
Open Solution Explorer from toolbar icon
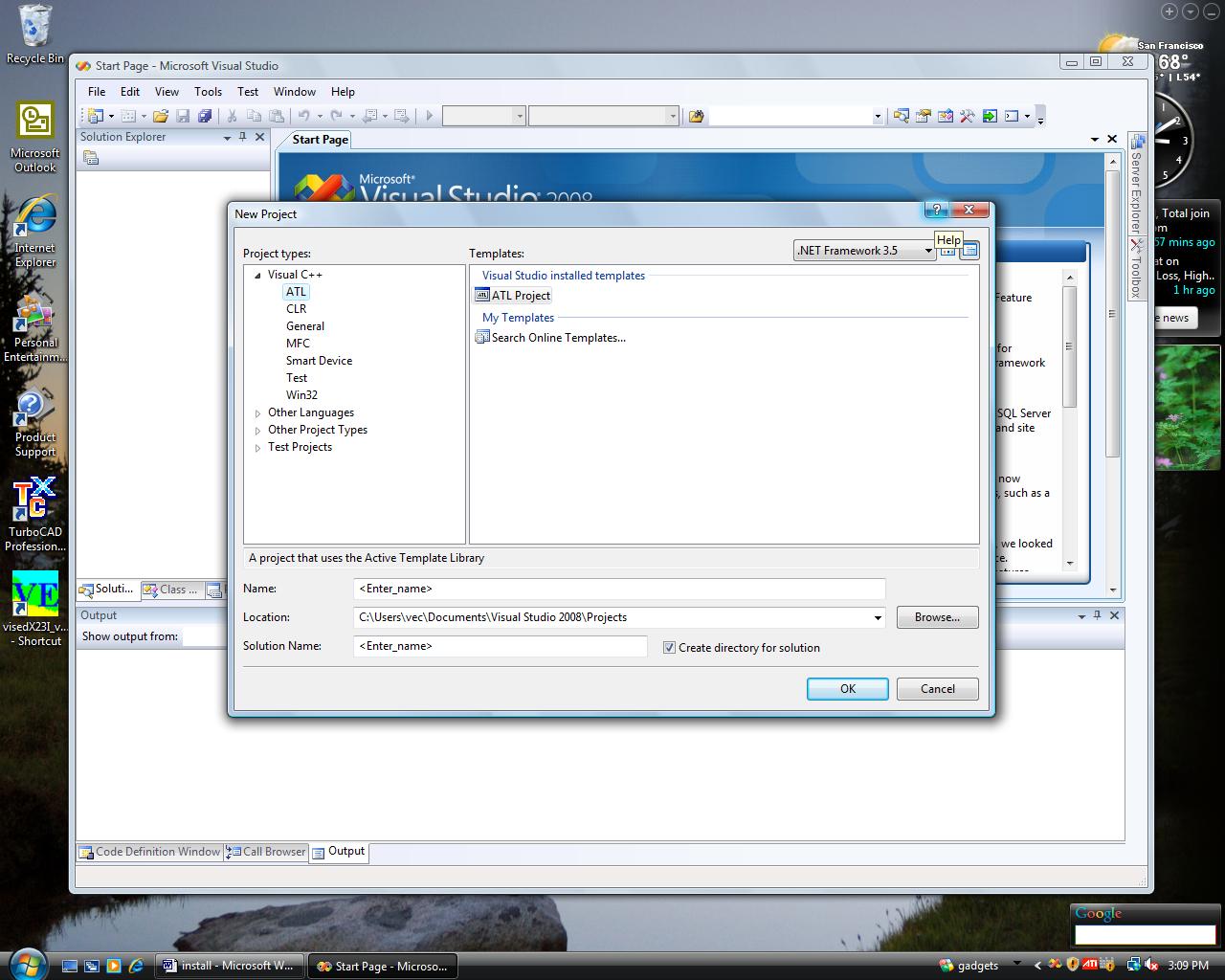tap(901, 116)
